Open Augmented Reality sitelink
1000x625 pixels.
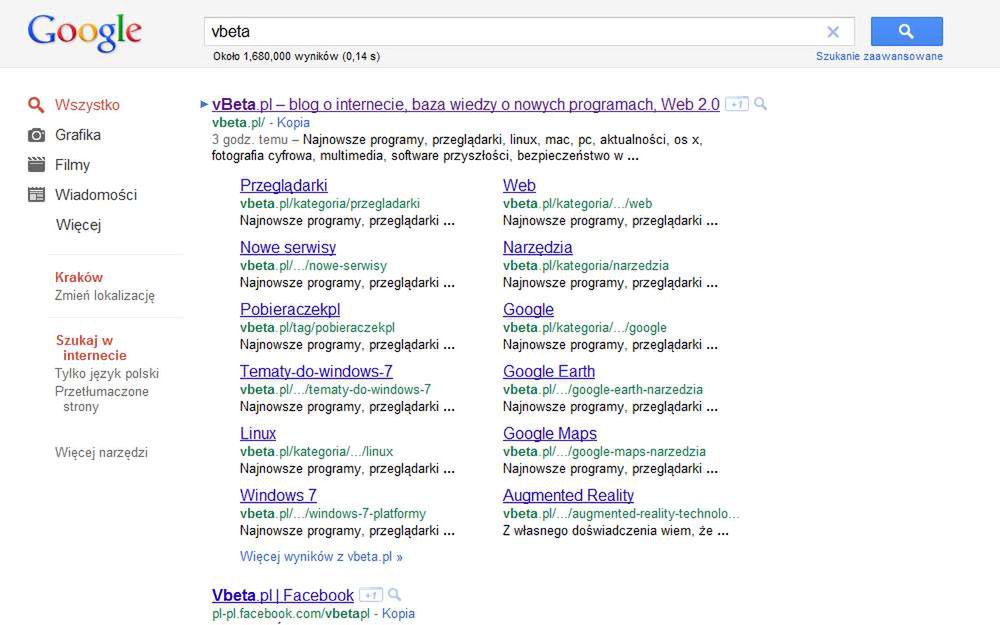pyautogui.click(x=568, y=495)
